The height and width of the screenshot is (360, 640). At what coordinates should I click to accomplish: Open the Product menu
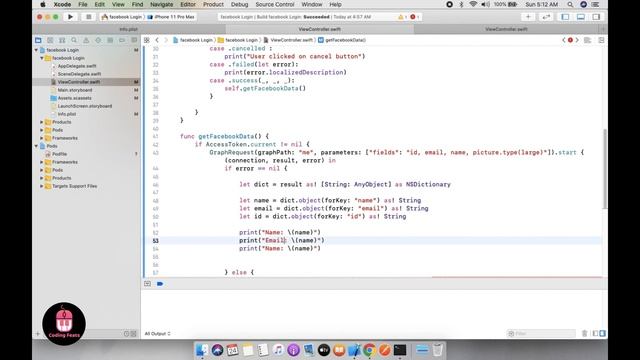point(213,4)
